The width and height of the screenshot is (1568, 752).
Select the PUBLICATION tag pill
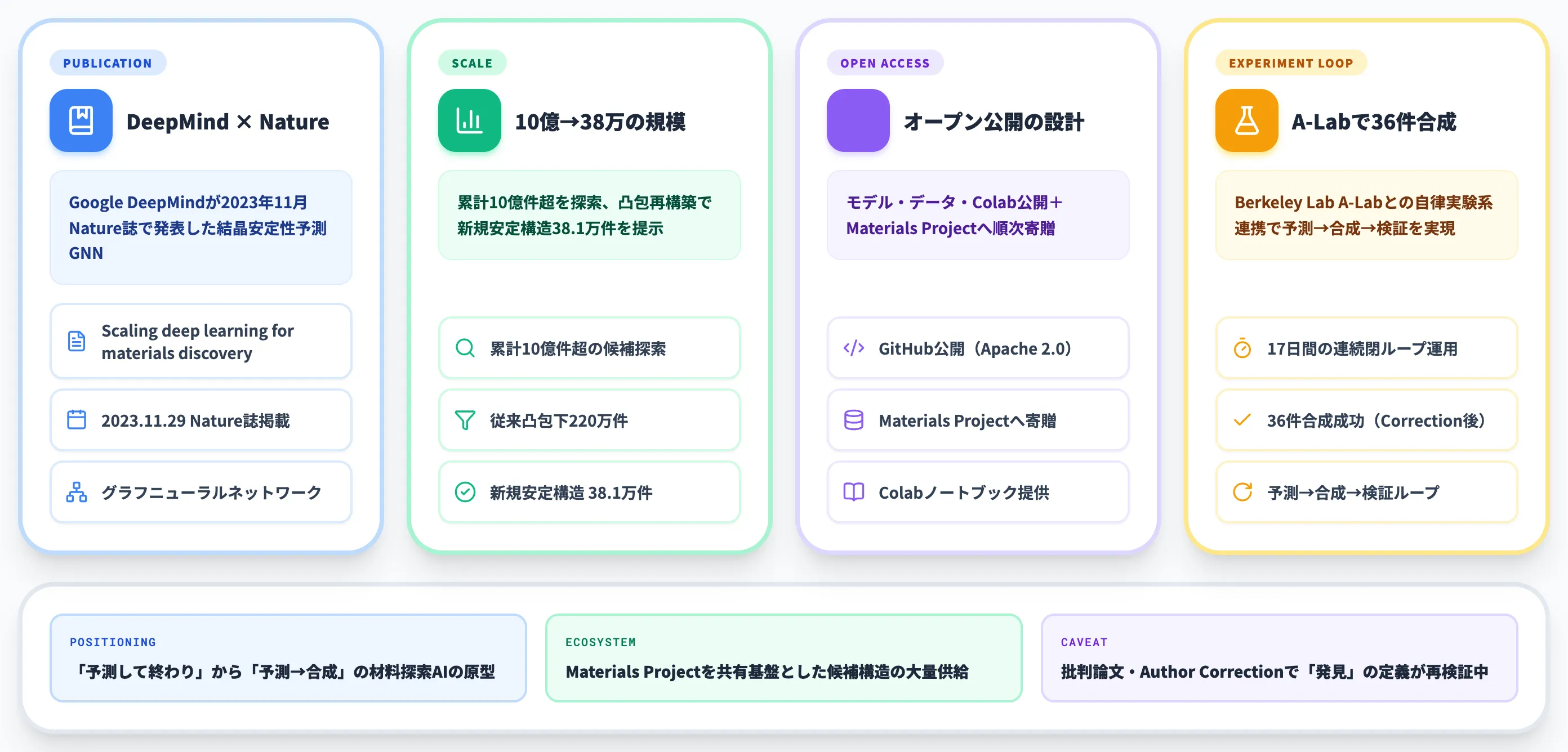[108, 62]
